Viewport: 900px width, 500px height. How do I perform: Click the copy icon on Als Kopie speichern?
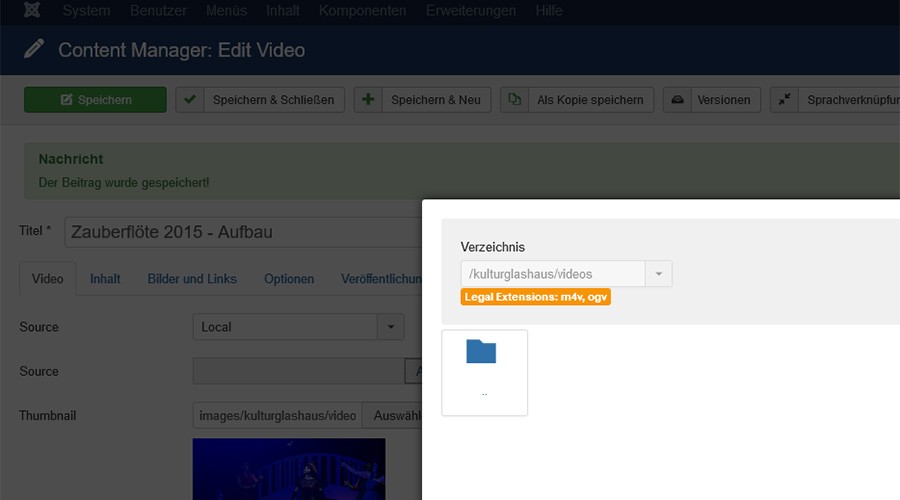click(514, 100)
